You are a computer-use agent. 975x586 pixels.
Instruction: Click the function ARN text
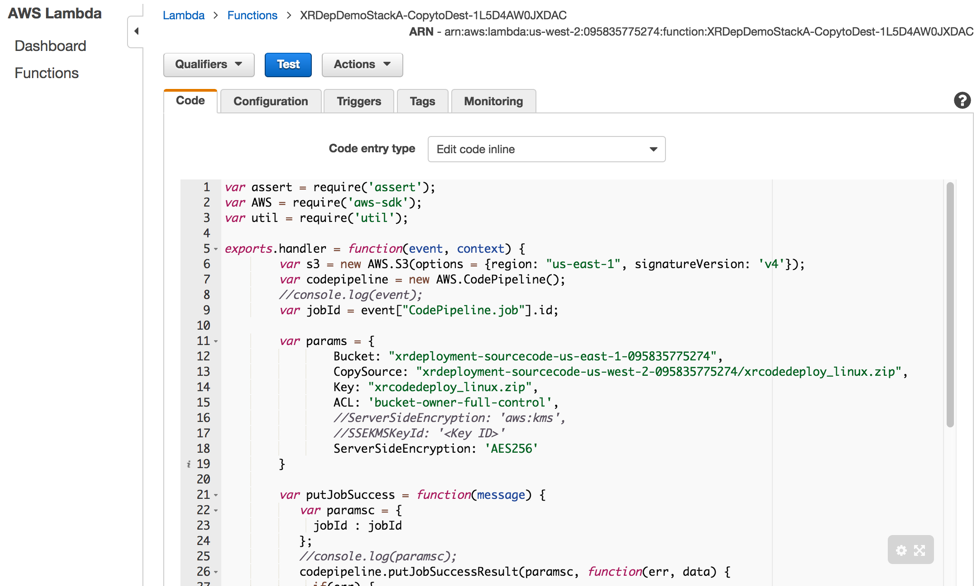click(691, 32)
